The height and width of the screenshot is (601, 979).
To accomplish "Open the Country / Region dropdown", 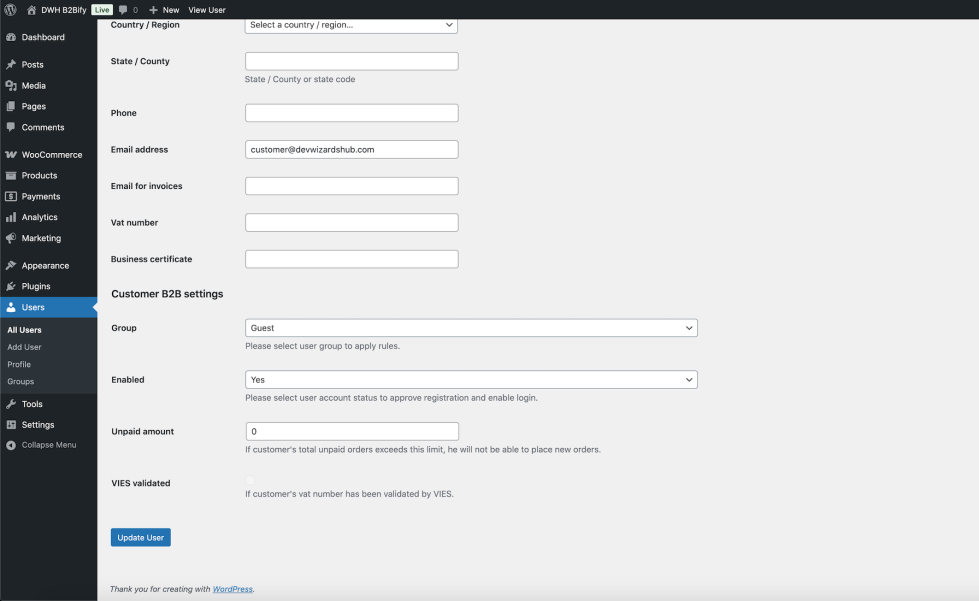I will pos(351,25).
